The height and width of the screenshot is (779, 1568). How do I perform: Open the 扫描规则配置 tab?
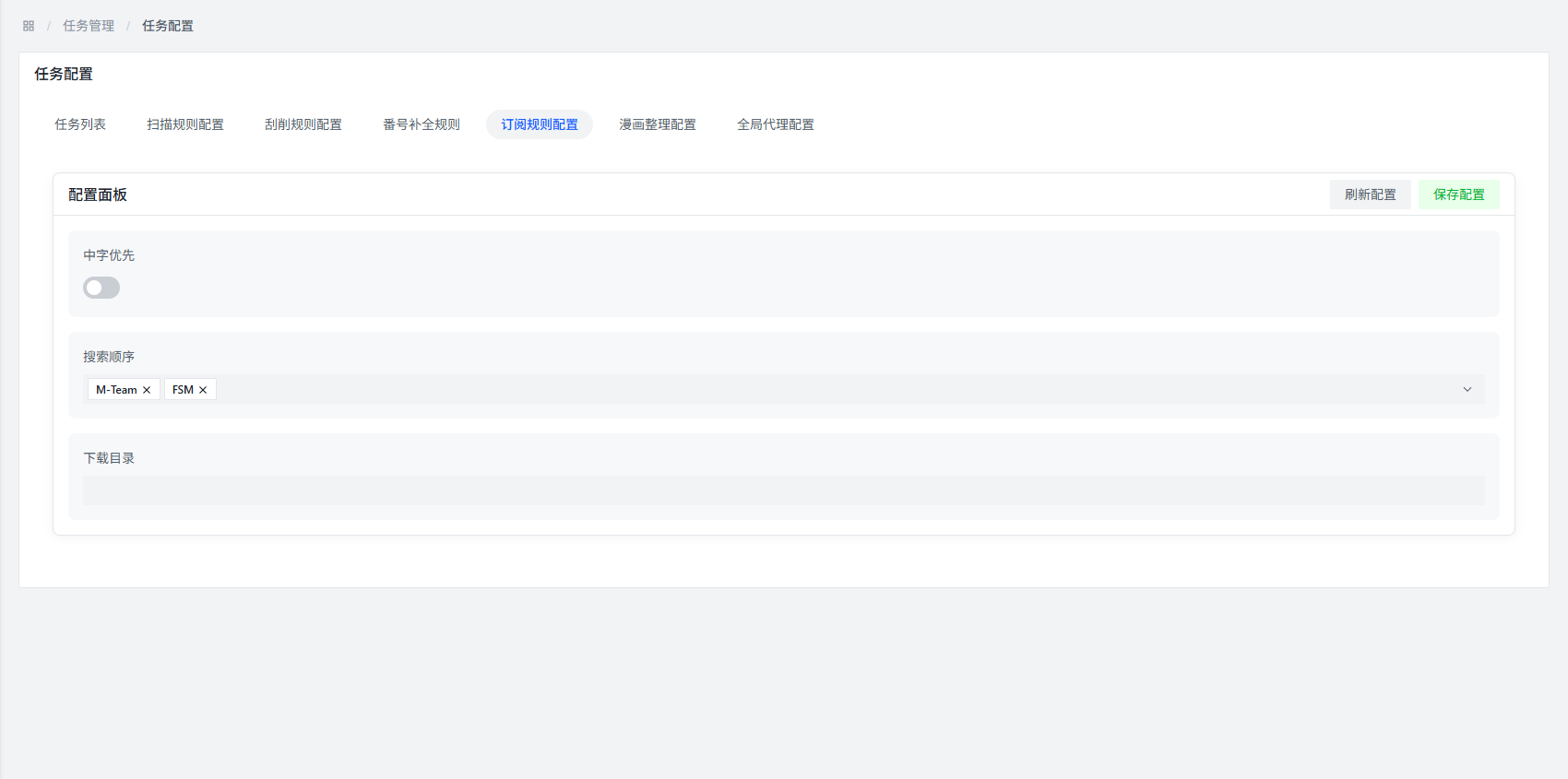click(x=185, y=124)
